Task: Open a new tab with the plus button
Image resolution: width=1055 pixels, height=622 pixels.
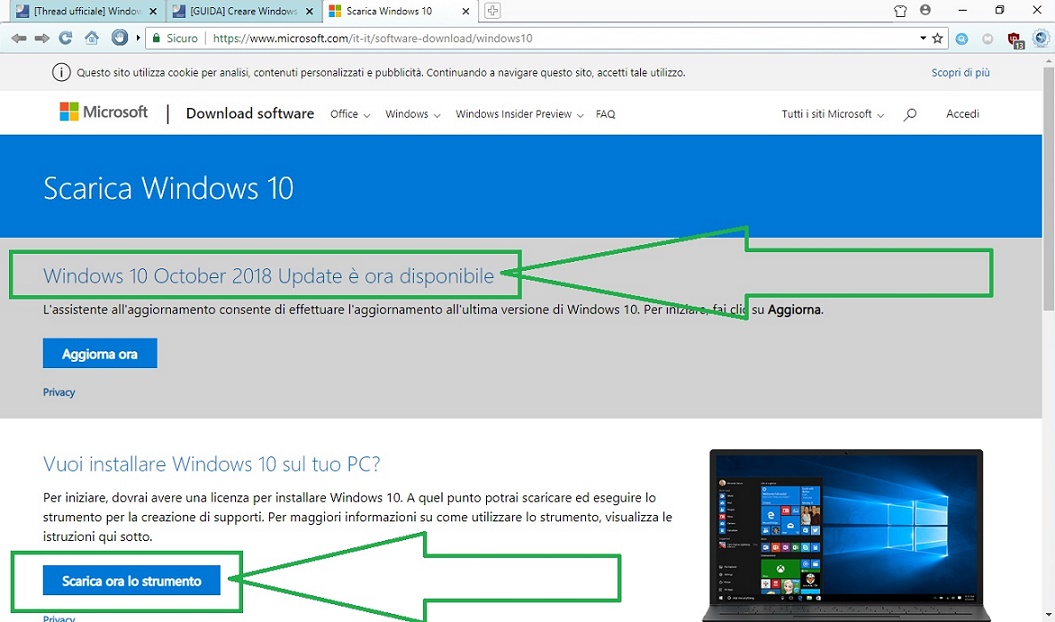Action: click(x=493, y=11)
